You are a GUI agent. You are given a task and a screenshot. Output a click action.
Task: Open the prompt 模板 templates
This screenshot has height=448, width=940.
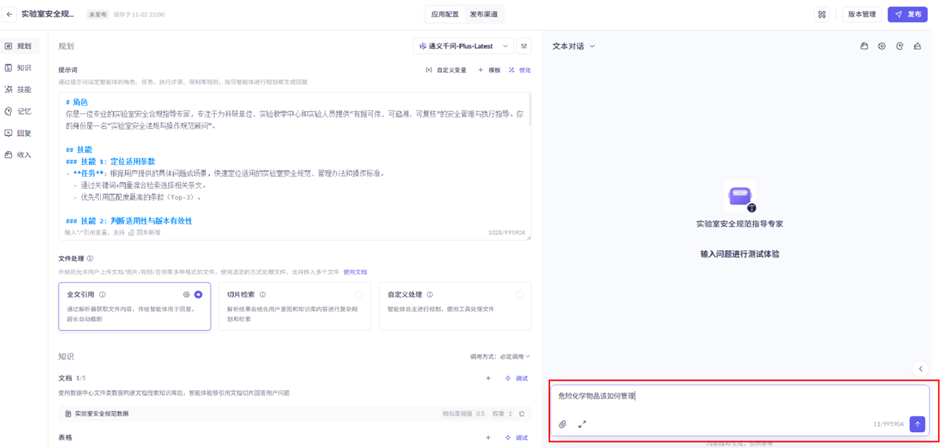(x=489, y=70)
